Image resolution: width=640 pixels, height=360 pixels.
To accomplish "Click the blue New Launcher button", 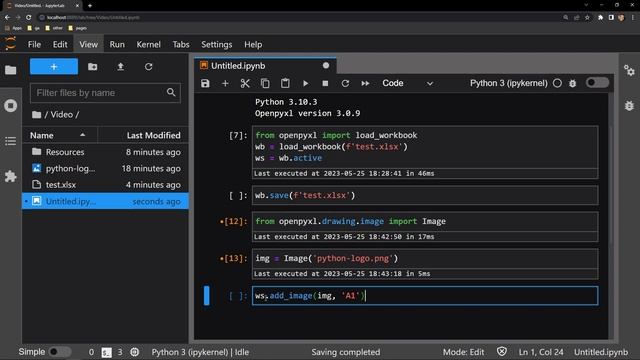I will (54, 67).
